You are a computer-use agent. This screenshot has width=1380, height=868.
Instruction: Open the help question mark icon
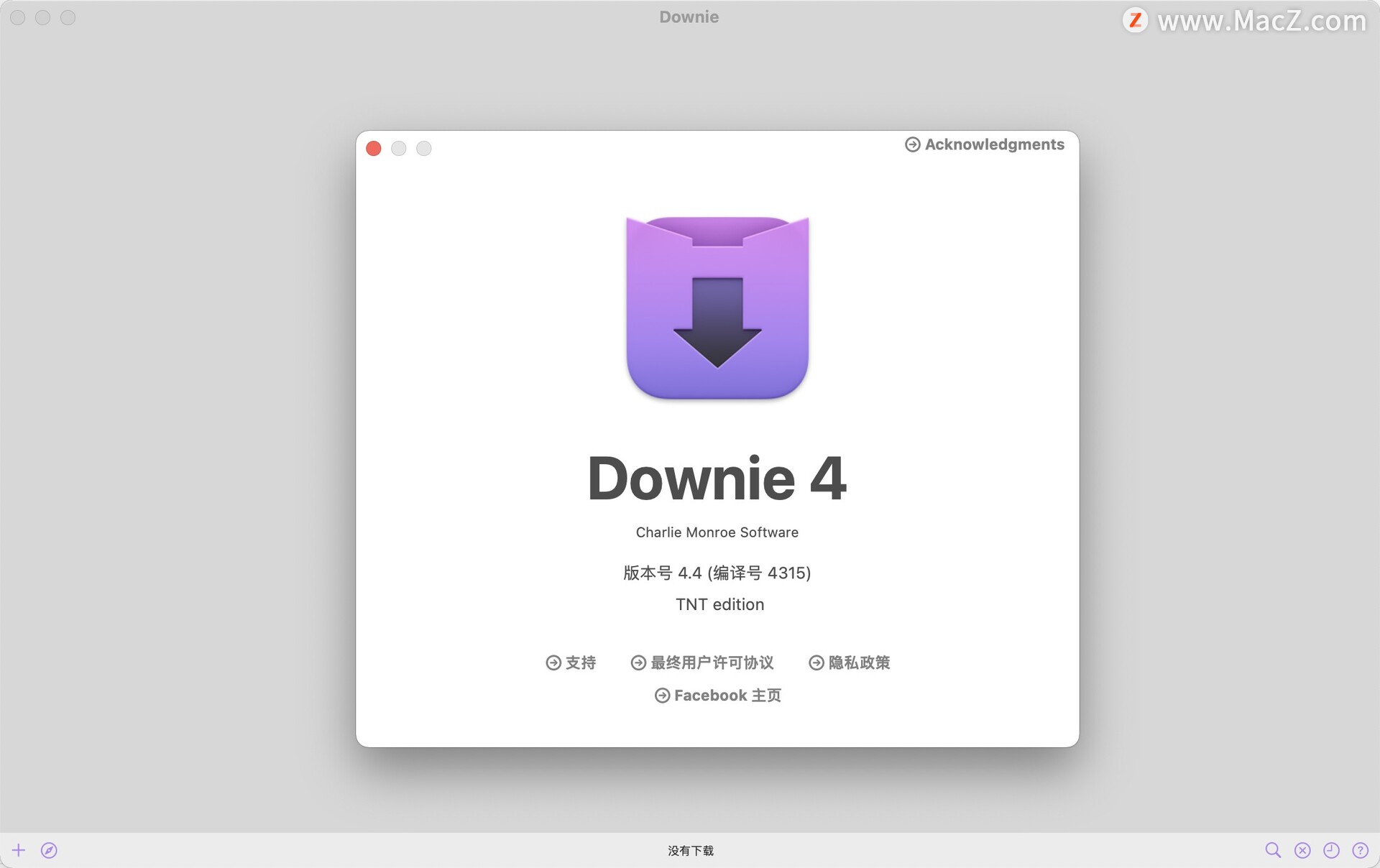click(1360, 850)
